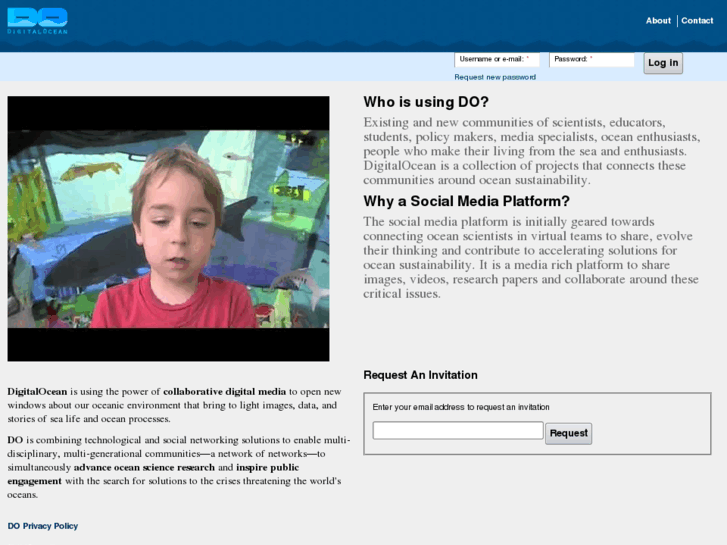Click the 'Why a Social Media Platform?' heading
Viewport: 727px width, 545px height.
466,201
